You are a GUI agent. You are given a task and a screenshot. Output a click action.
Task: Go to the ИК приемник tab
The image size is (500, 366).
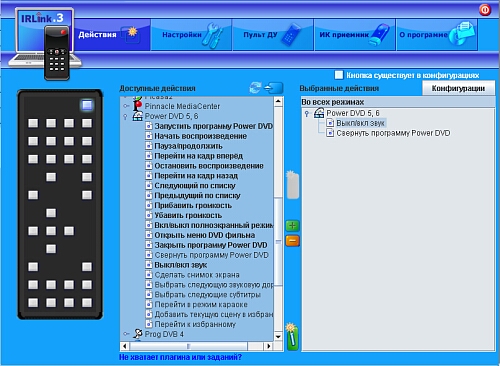(355, 35)
